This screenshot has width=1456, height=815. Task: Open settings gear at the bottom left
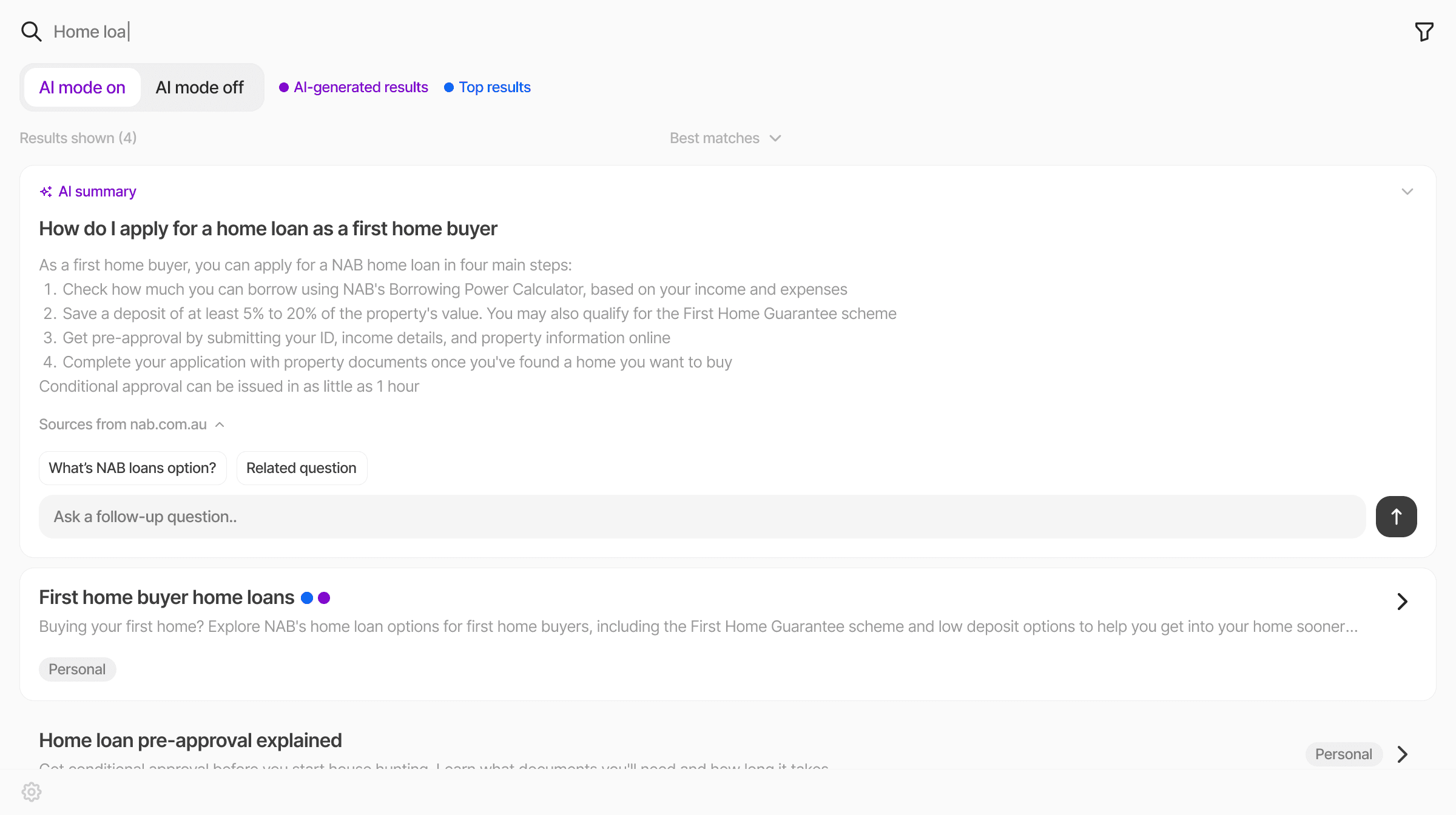coord(31,792)
